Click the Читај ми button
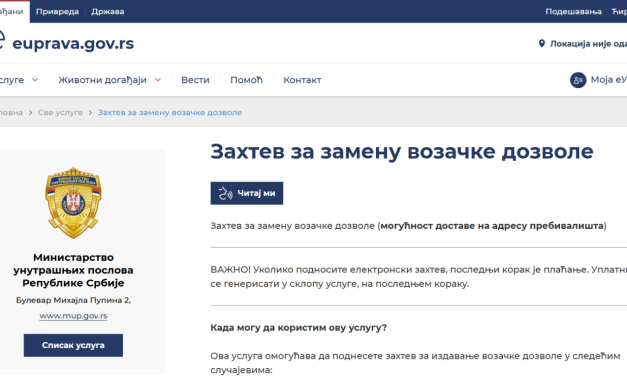The height and width of the screenshot is (376, 627). click(x=247, y=193)
